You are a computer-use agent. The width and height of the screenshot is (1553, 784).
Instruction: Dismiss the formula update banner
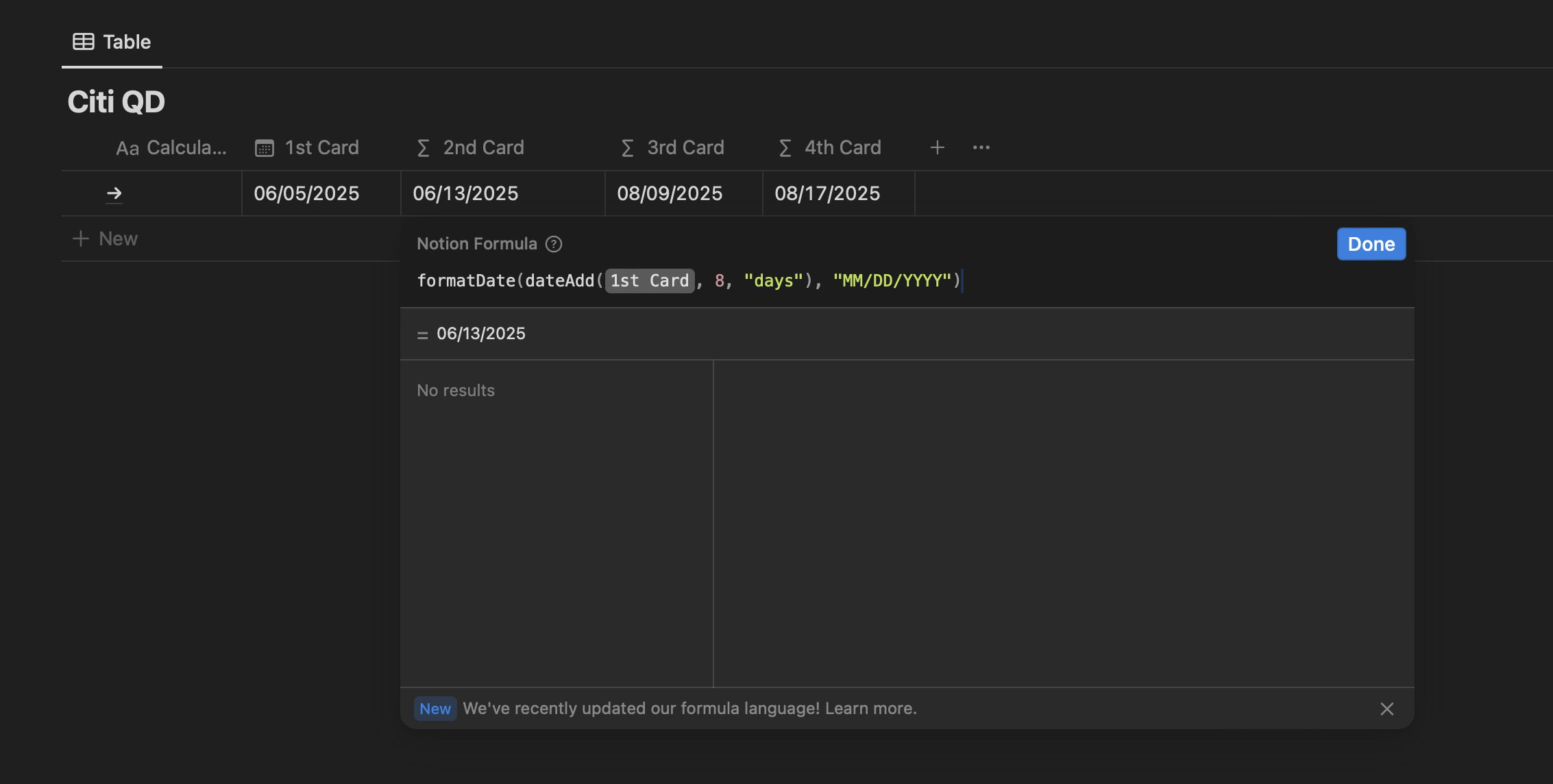(1386, 709)
